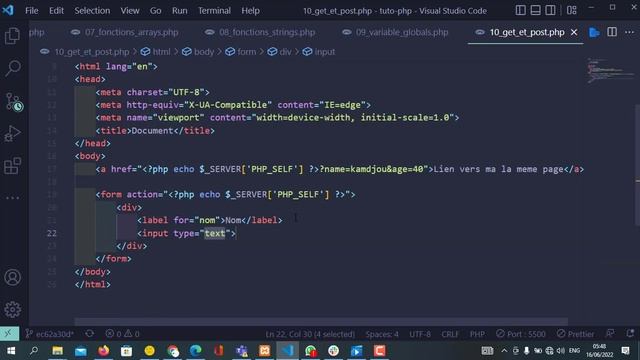Expand the 10_get_et_post.php breadcrumb
This screenshot has width=640, height=360.
(91, 52)
